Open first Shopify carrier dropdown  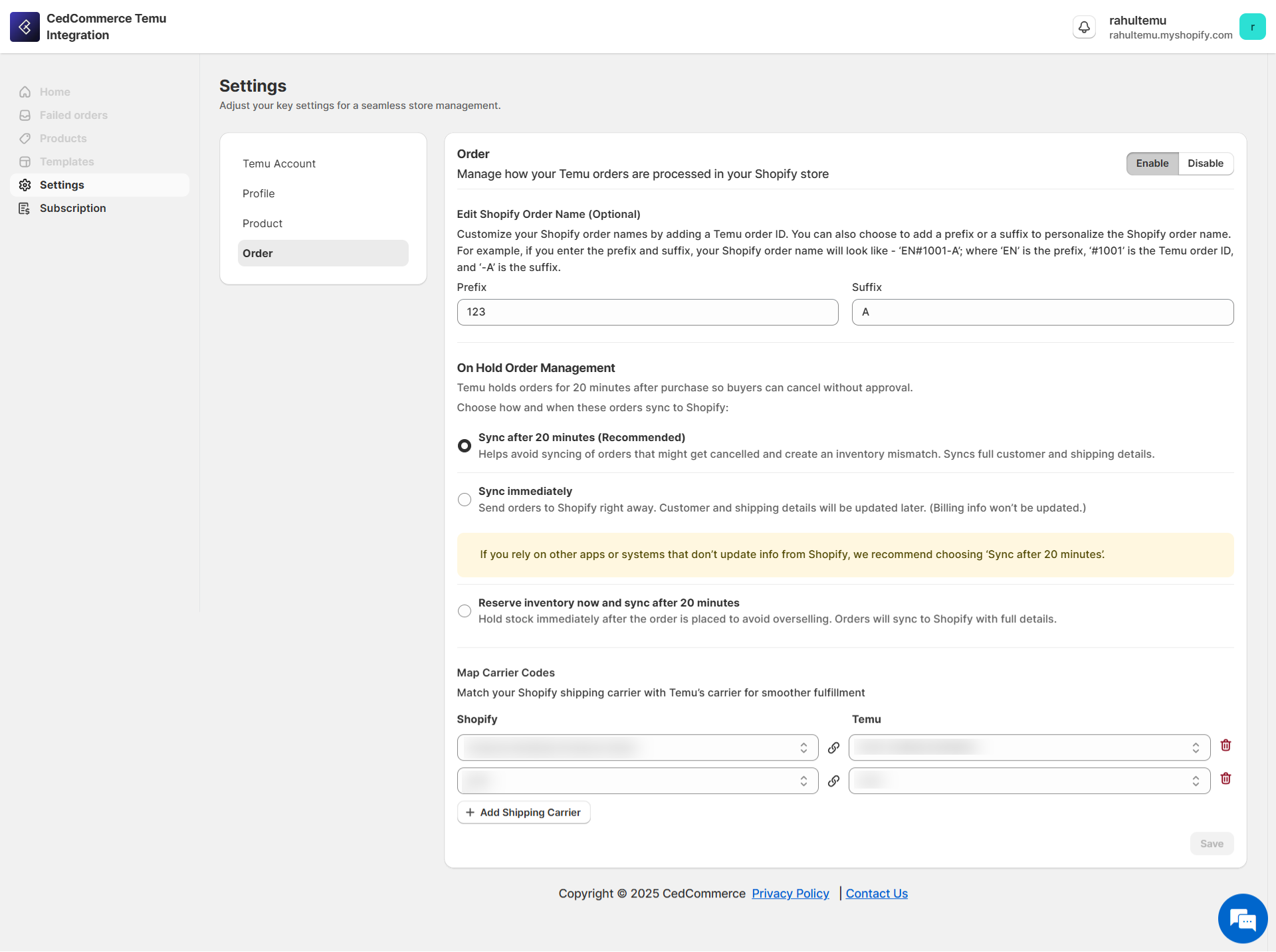point(637,747)
